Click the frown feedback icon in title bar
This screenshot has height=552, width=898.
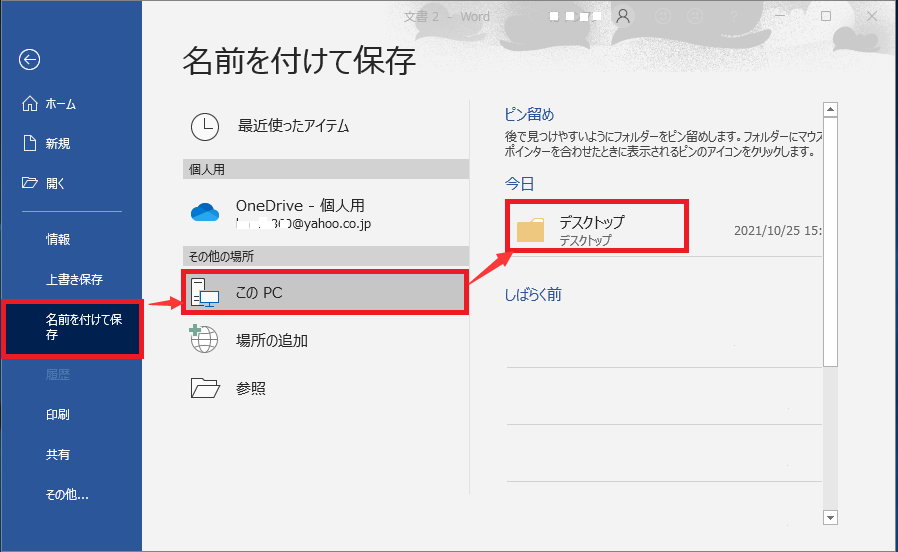click(695, 16)
